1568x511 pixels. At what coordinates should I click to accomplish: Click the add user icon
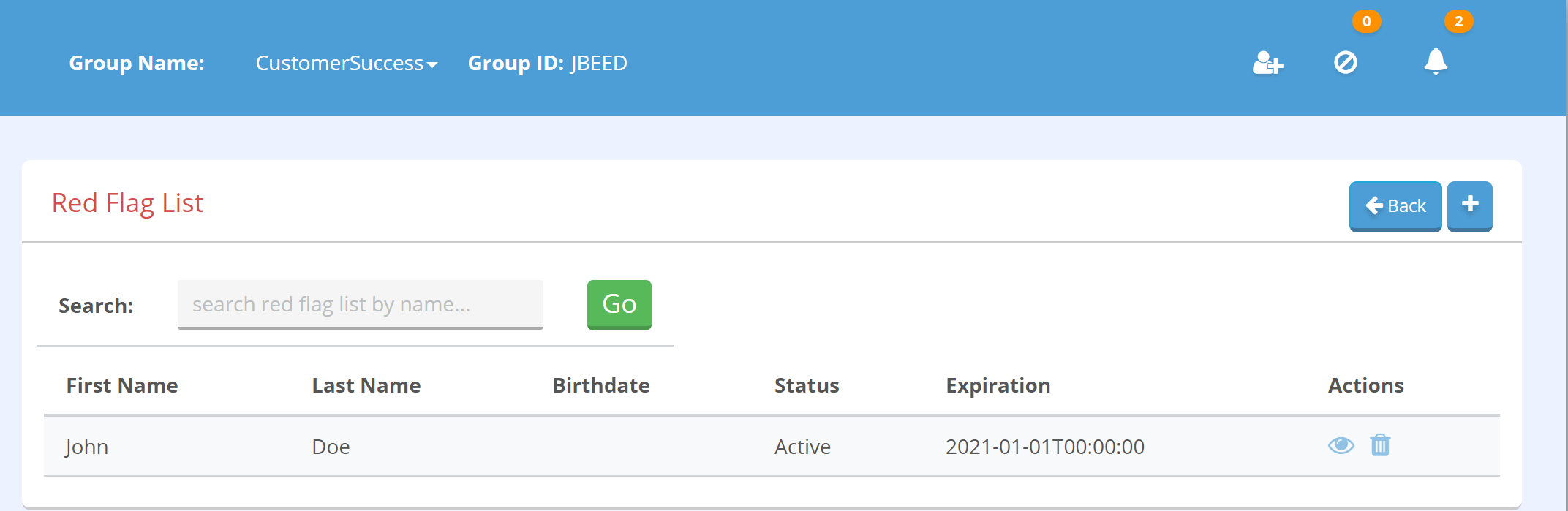coord(1267,63)
